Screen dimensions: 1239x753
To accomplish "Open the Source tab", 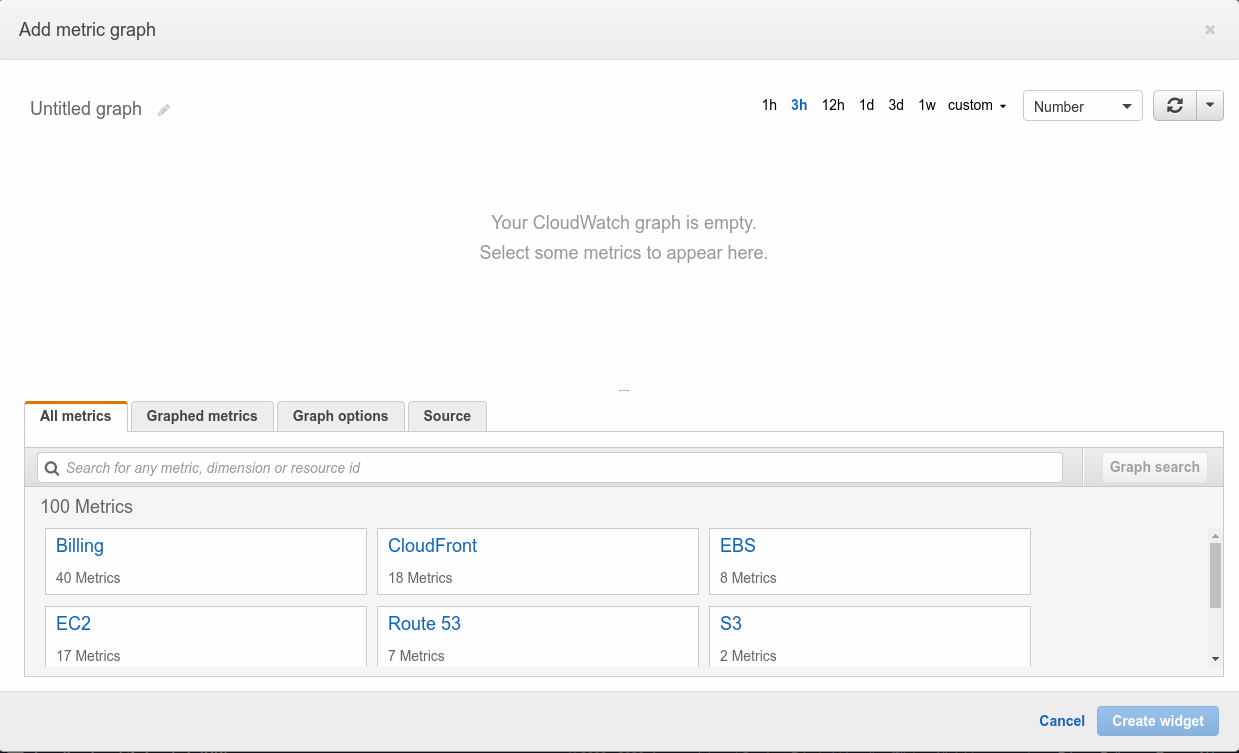I will pos(447,416).
